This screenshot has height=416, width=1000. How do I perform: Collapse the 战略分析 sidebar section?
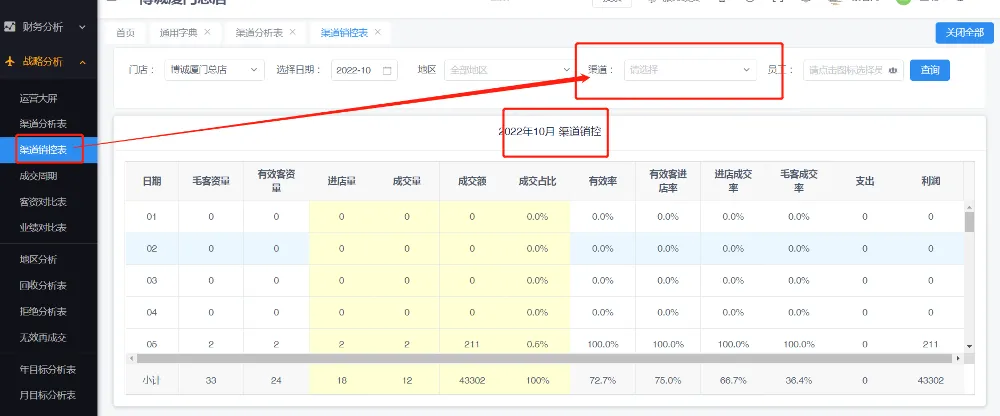click(82, 62)
